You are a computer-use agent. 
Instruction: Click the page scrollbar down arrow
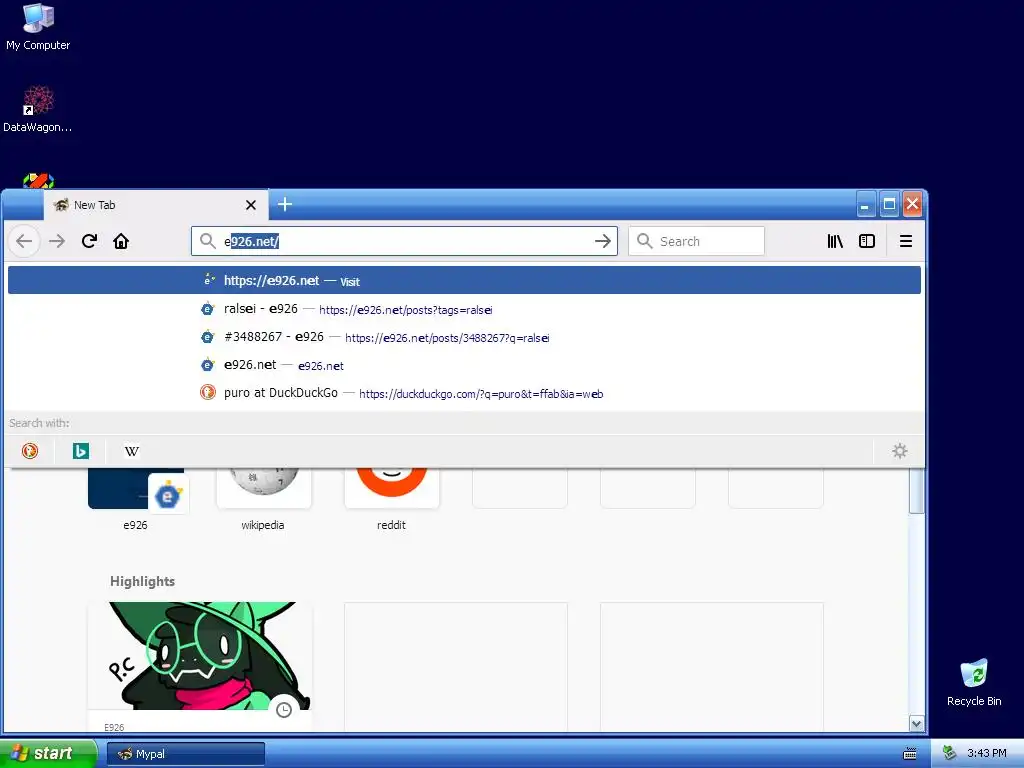[x=916, y=724]
